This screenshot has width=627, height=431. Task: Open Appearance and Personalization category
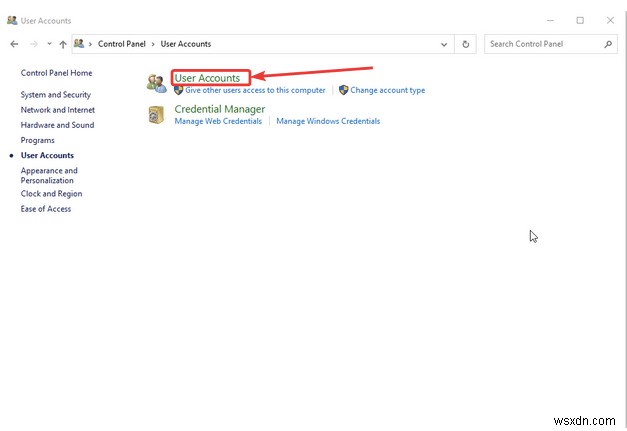[x=49, y=176]
